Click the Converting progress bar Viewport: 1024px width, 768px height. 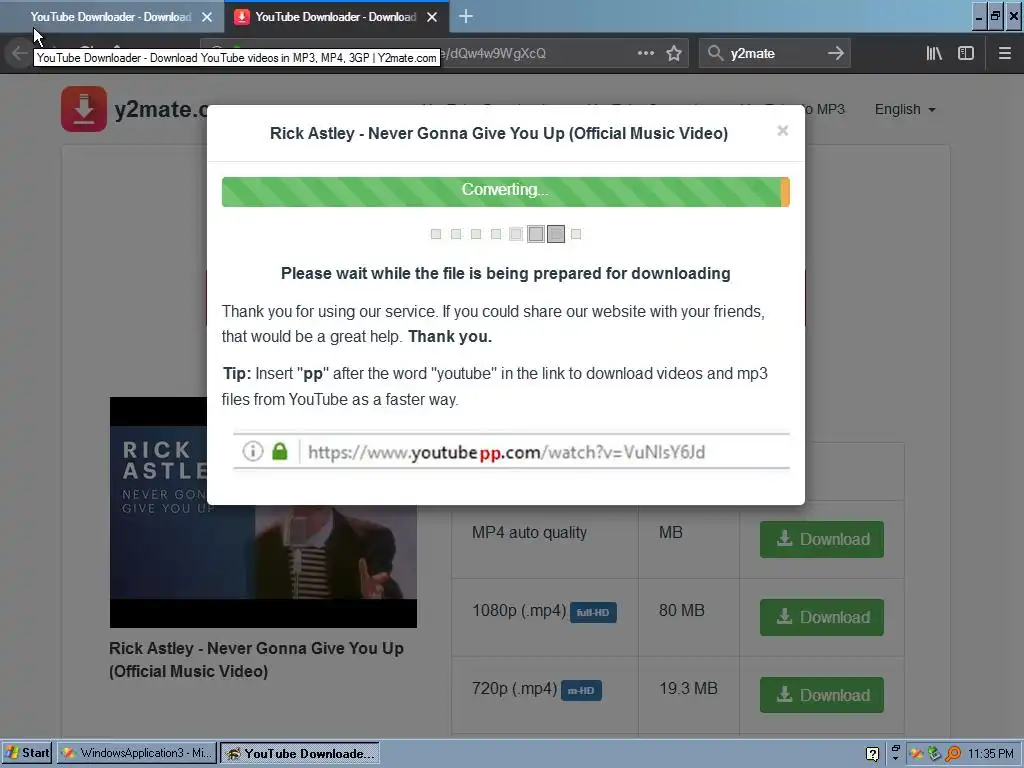tap(505, 191)
